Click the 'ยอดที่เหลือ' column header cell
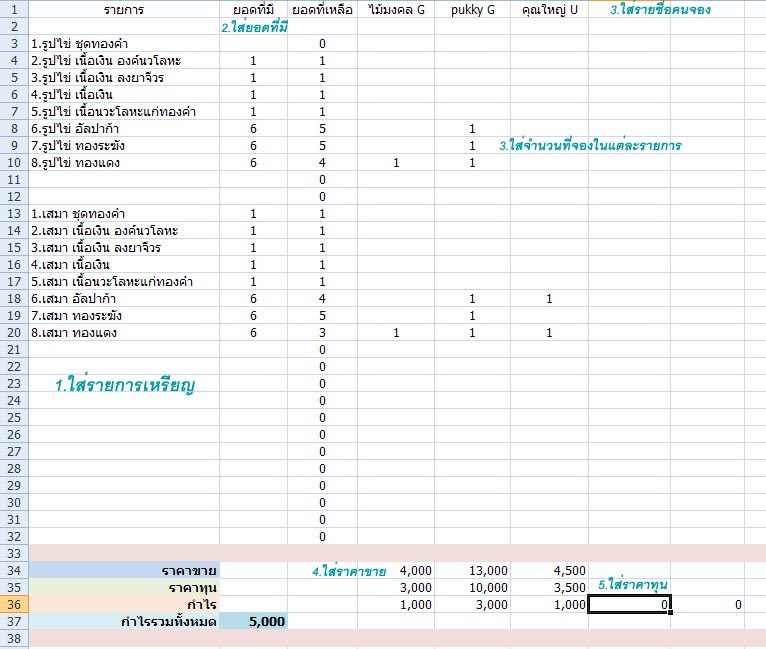Image resolution: width=766 pixels, height=649 pixels. pos(322,10)
